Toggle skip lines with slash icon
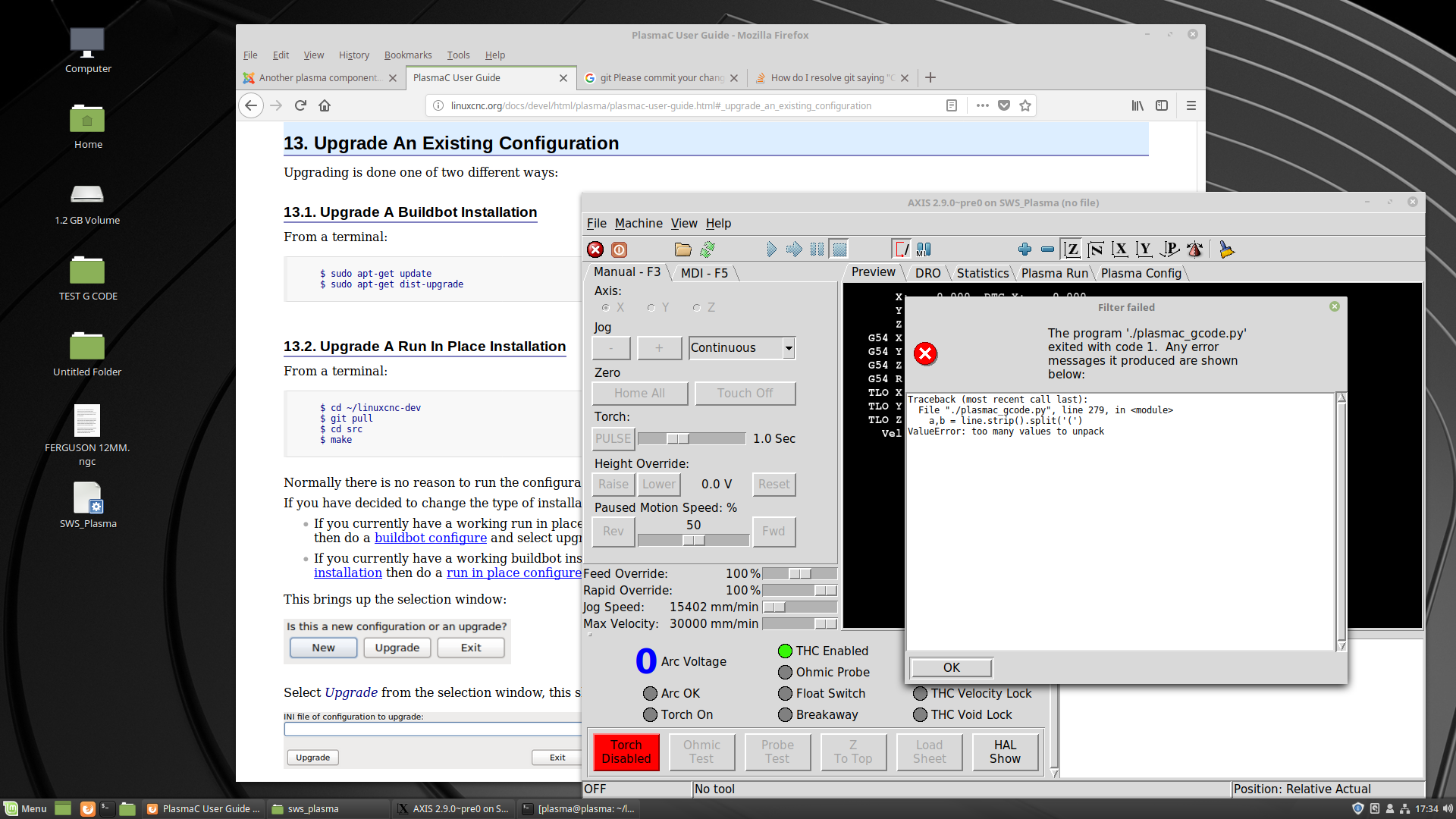1456x819 pixels. click(x=902, y=249)
